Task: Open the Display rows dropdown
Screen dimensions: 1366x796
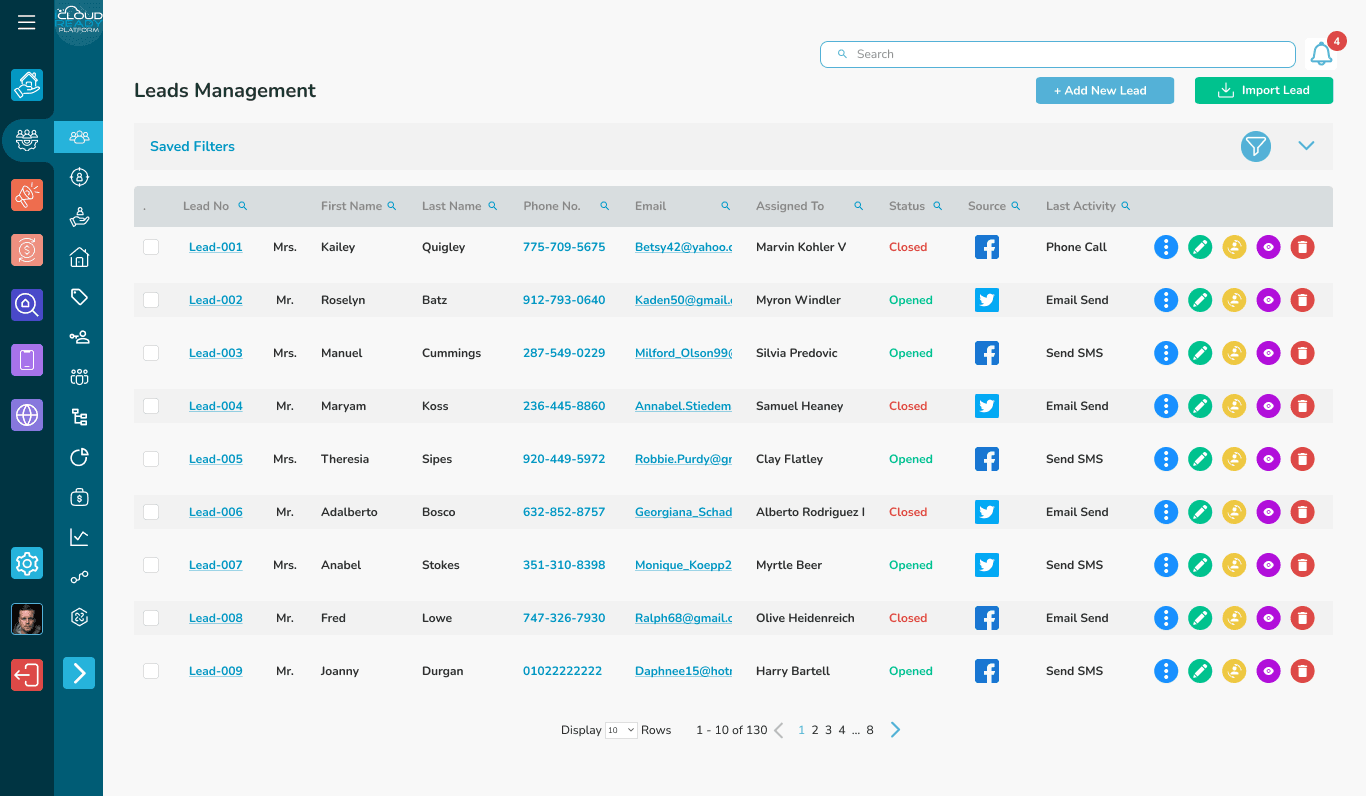Action: click(x=621, y=729)
